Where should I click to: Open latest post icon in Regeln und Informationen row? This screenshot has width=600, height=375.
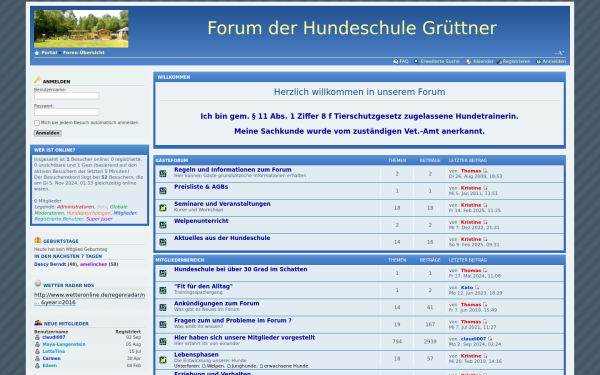485,171
